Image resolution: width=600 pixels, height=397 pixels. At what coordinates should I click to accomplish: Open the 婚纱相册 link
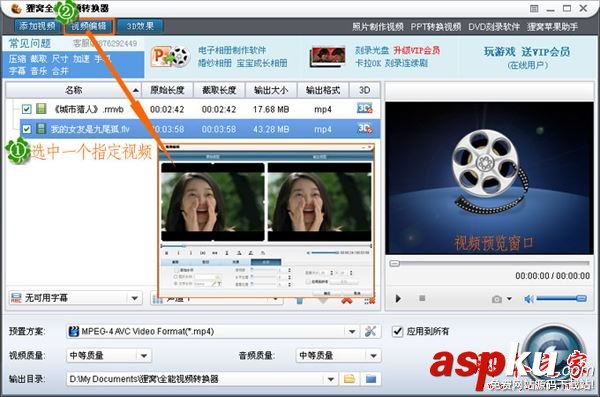(x=215, y=63)
